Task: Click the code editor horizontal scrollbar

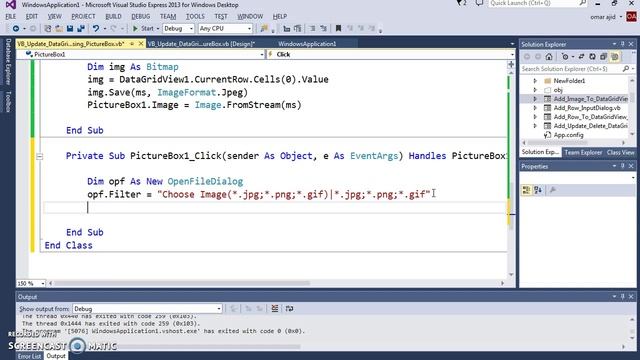Action: click(x=182, y=283)
